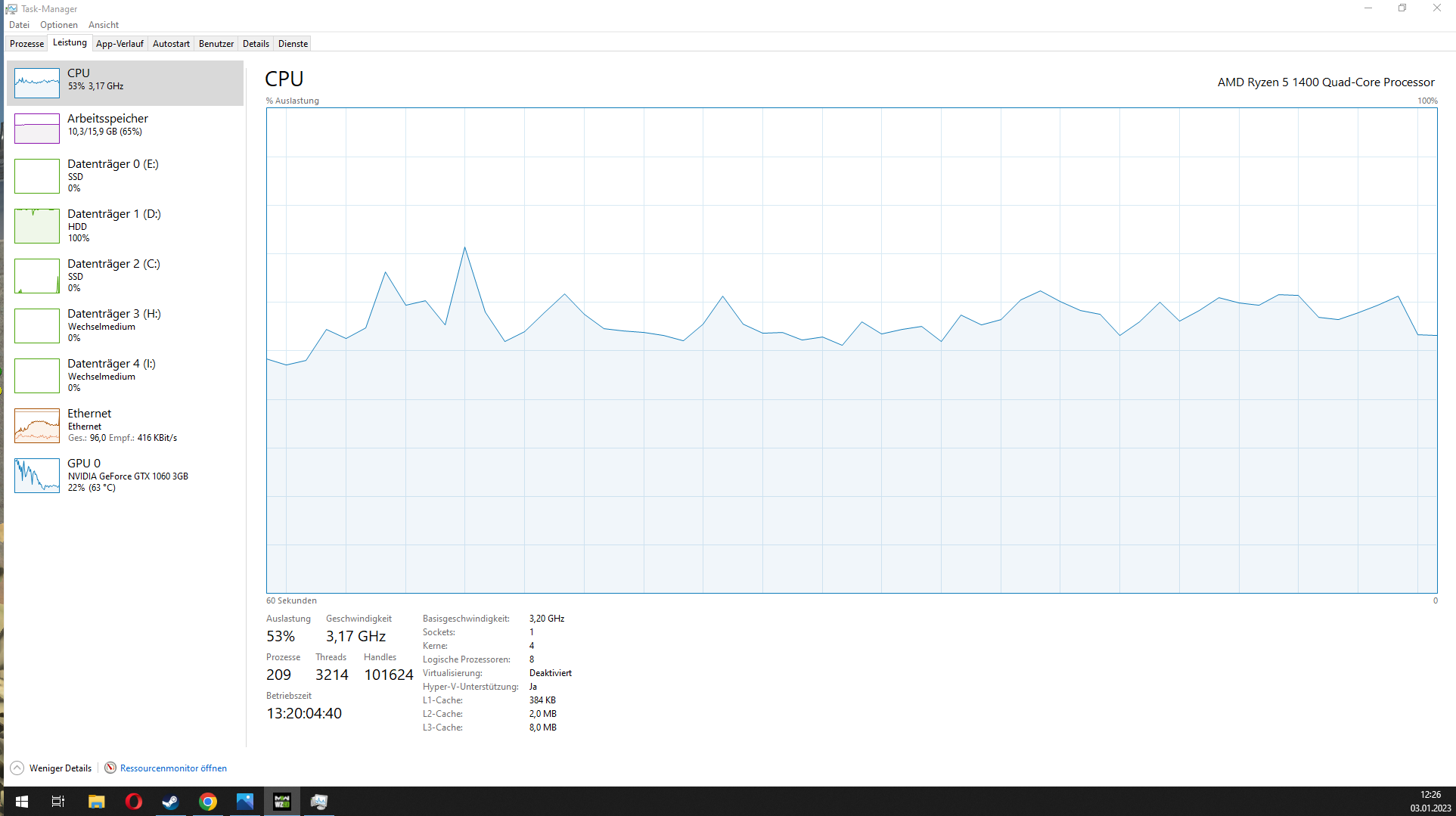Click the Geschwindigkeit value 3,17 GHz
This screenshot has height=816, width=1456.
coord(355,637)
